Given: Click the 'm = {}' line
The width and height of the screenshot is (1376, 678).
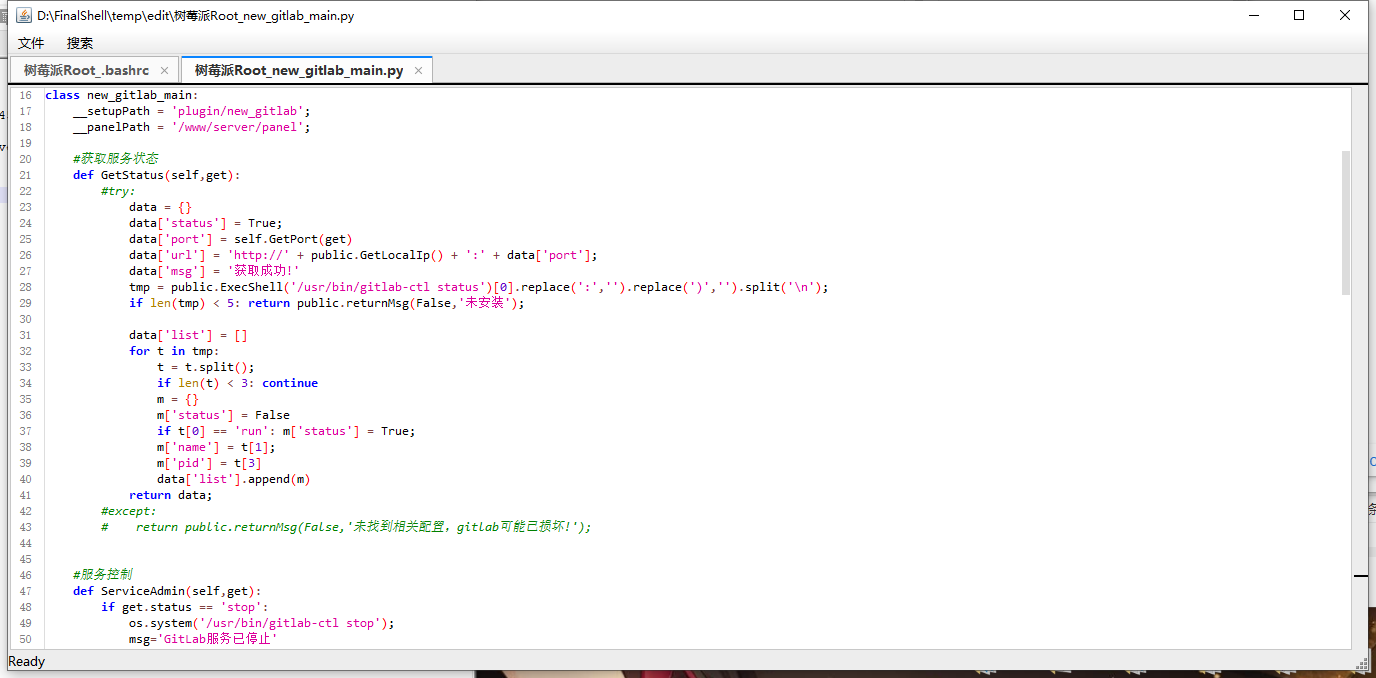Looking at the screenshot, I should pyautogui.click(x=178, y=399).
